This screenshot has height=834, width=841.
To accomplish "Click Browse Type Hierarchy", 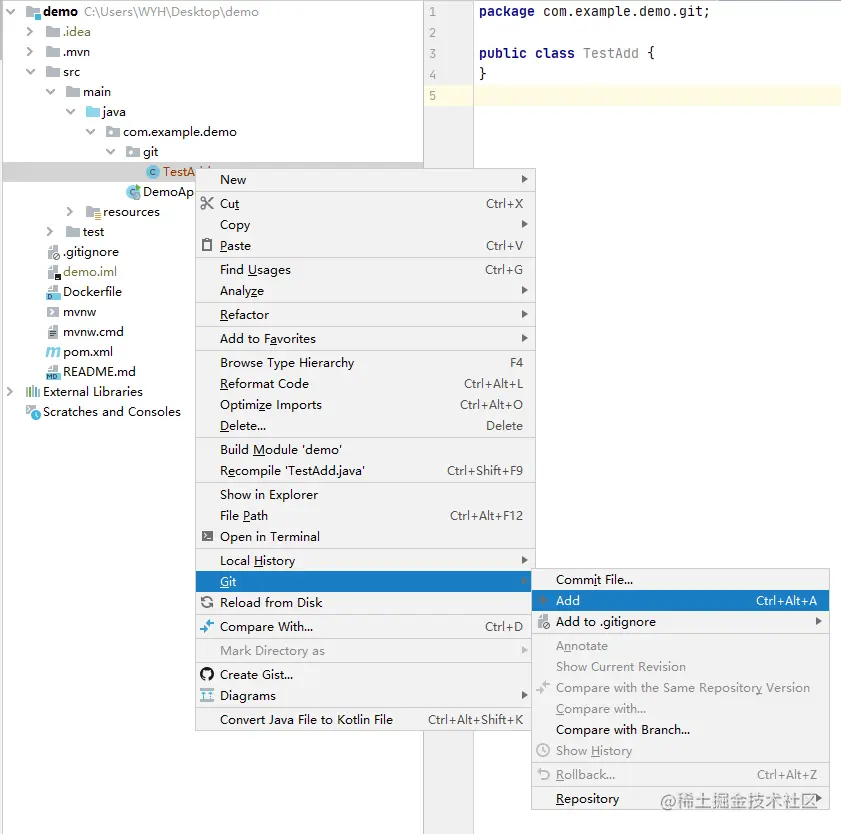I will coord(365,363).
